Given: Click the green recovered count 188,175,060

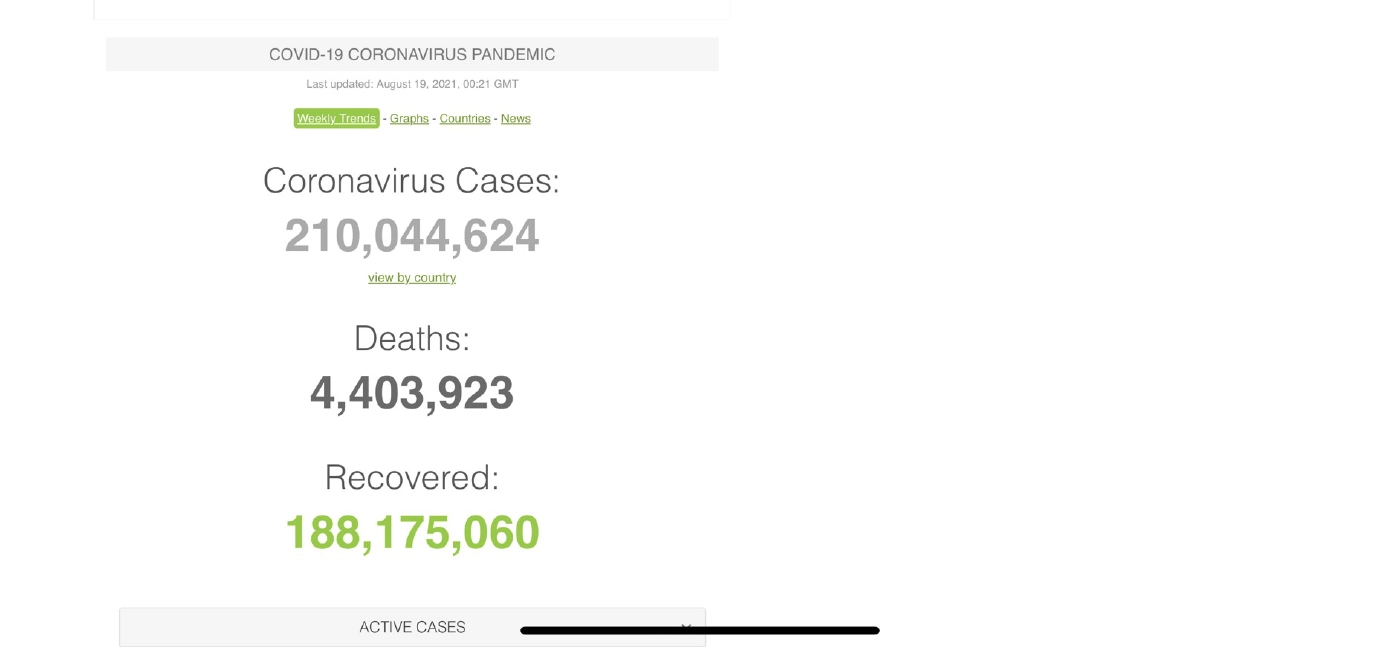Looking at the screenshot, I should (411, 532).
